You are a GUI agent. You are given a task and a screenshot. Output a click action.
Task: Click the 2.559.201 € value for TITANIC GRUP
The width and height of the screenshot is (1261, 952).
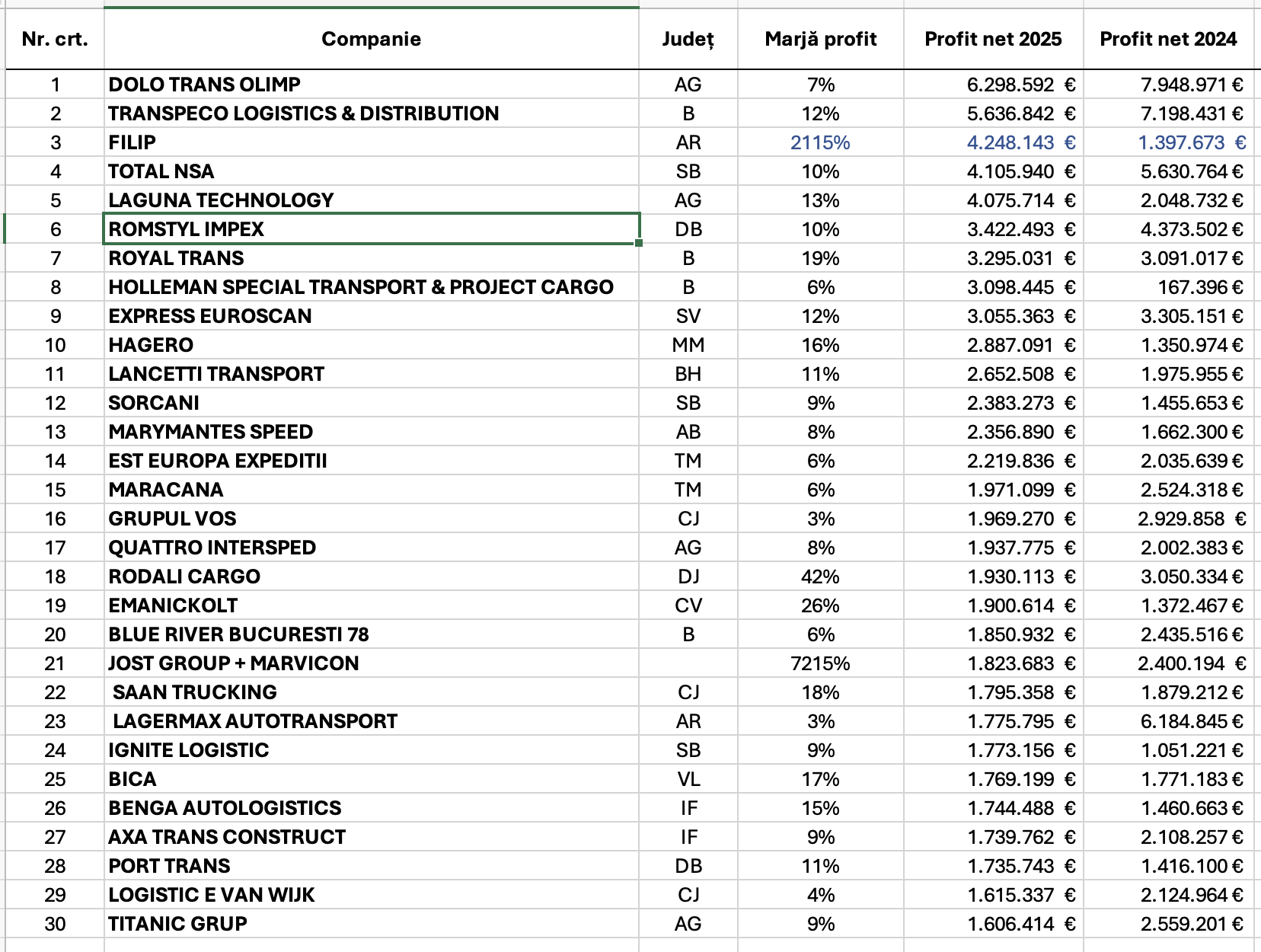pos(1192,924)
